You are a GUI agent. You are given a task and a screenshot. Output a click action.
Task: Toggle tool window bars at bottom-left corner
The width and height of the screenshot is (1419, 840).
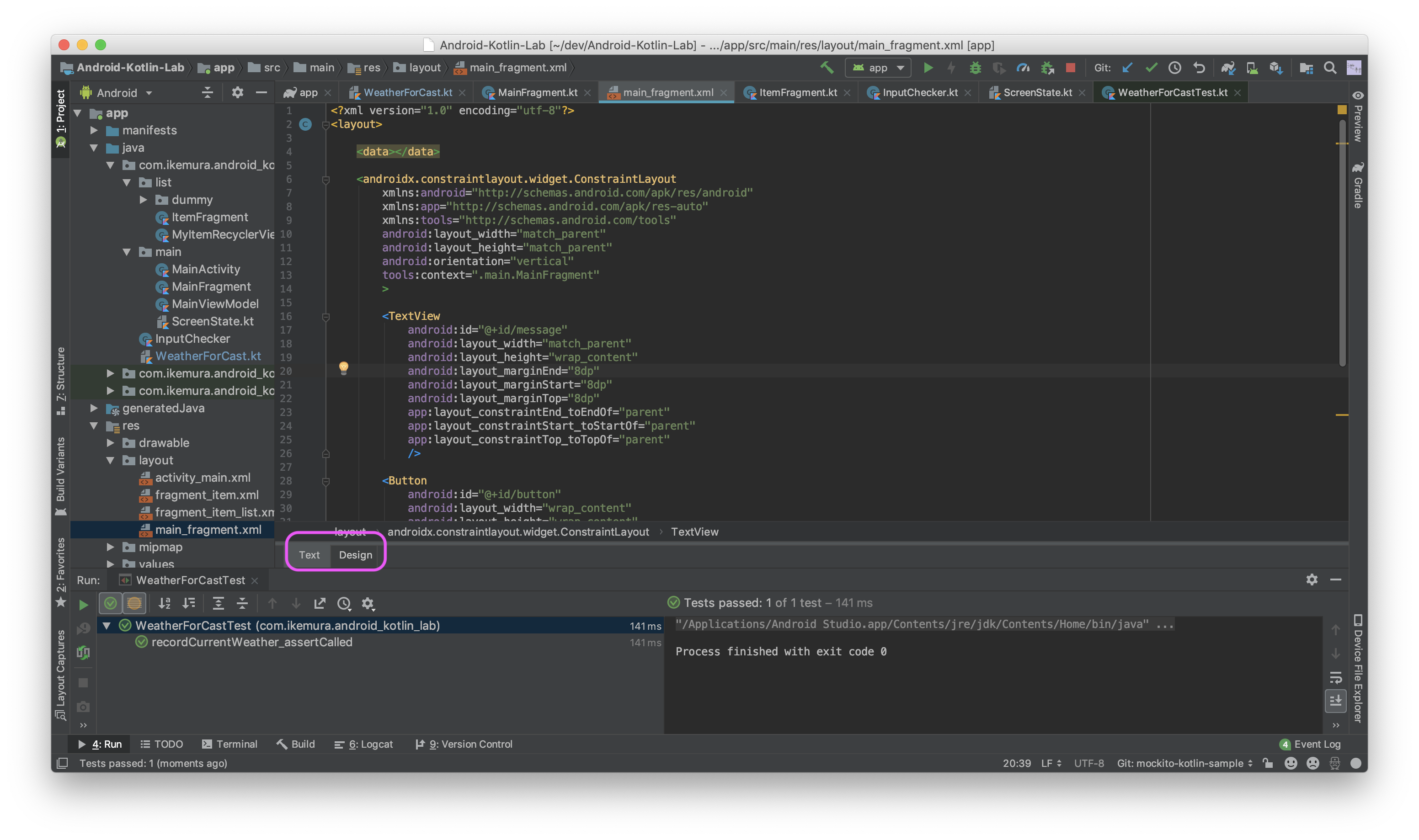pos(62,763)
